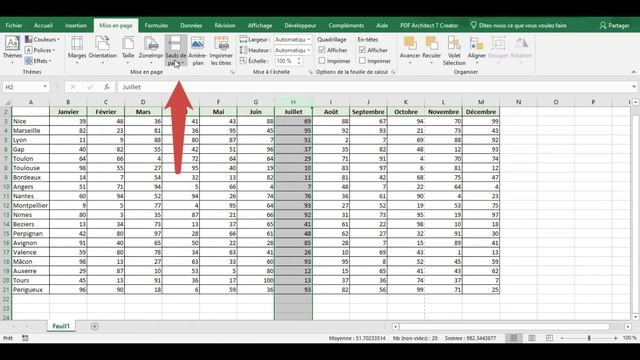This screenshot has width=640, height=360.
Task: Open the ZoneImpr print area menu
Action: (x=151, y=50)
